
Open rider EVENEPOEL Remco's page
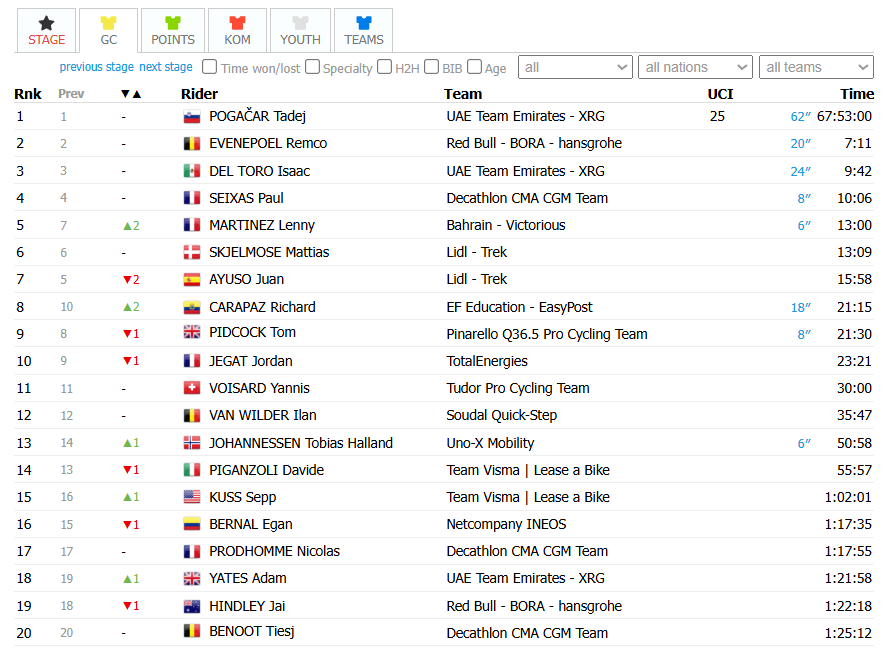click(268, 144)
